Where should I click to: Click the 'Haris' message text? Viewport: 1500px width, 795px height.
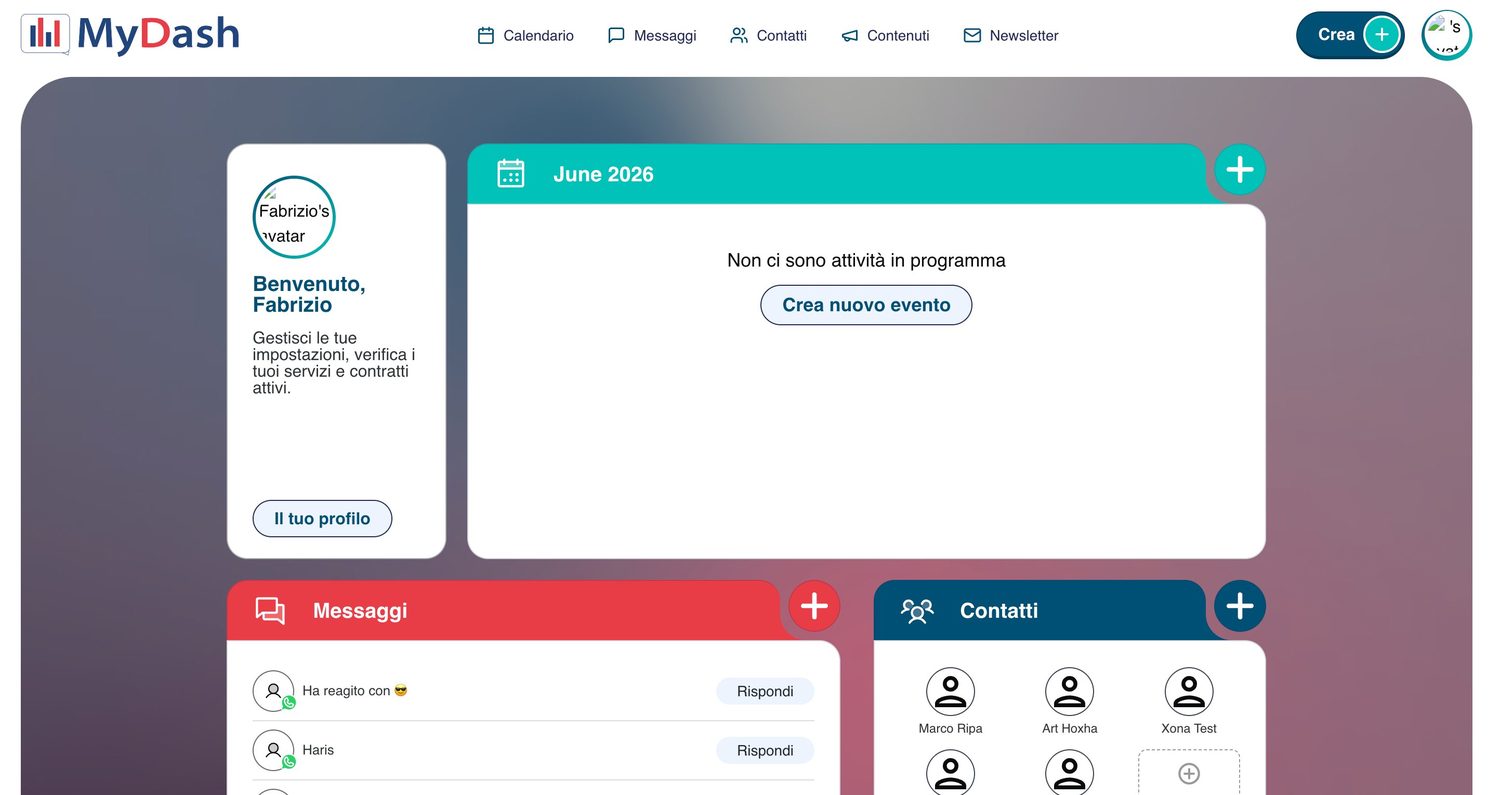point(318,750)
